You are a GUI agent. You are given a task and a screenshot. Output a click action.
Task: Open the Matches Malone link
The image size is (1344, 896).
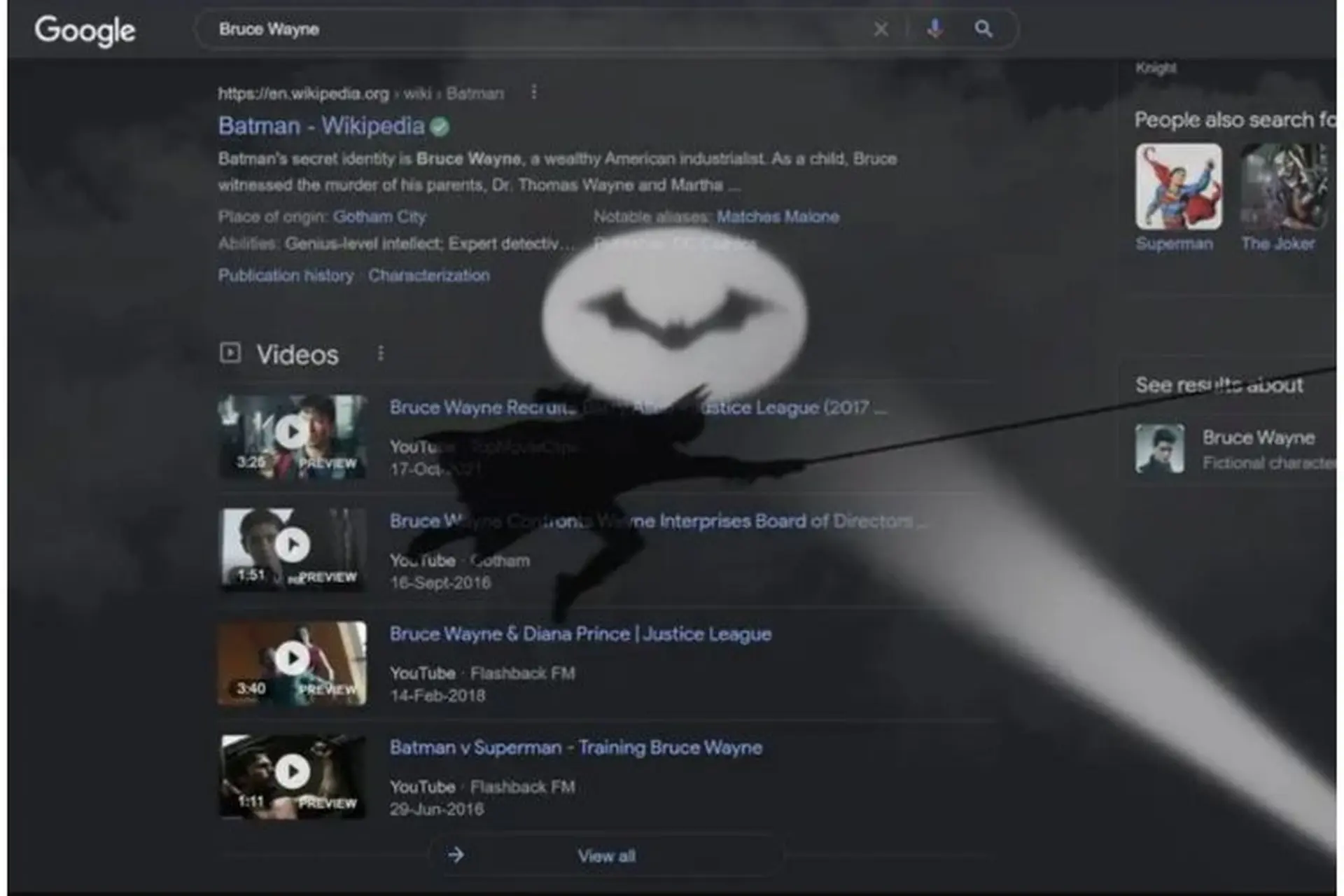click(x=778, y=217)
